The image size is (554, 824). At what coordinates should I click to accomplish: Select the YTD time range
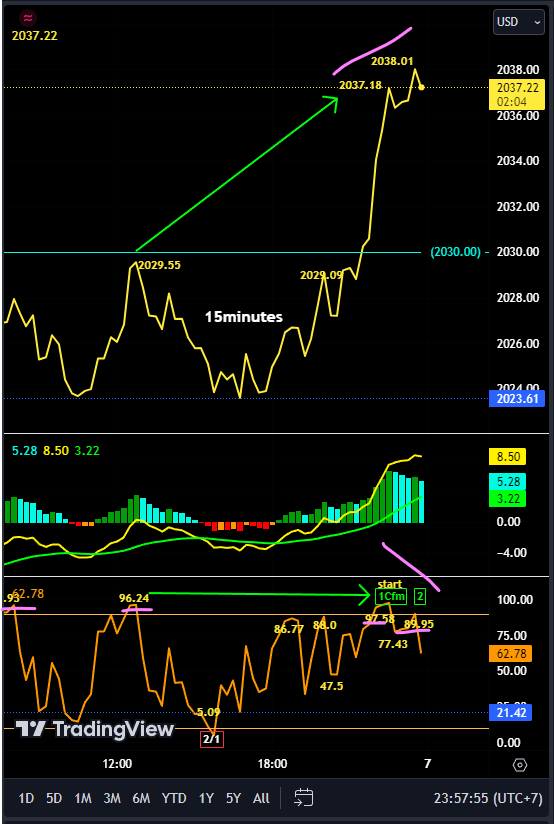(x=174, y=798)
